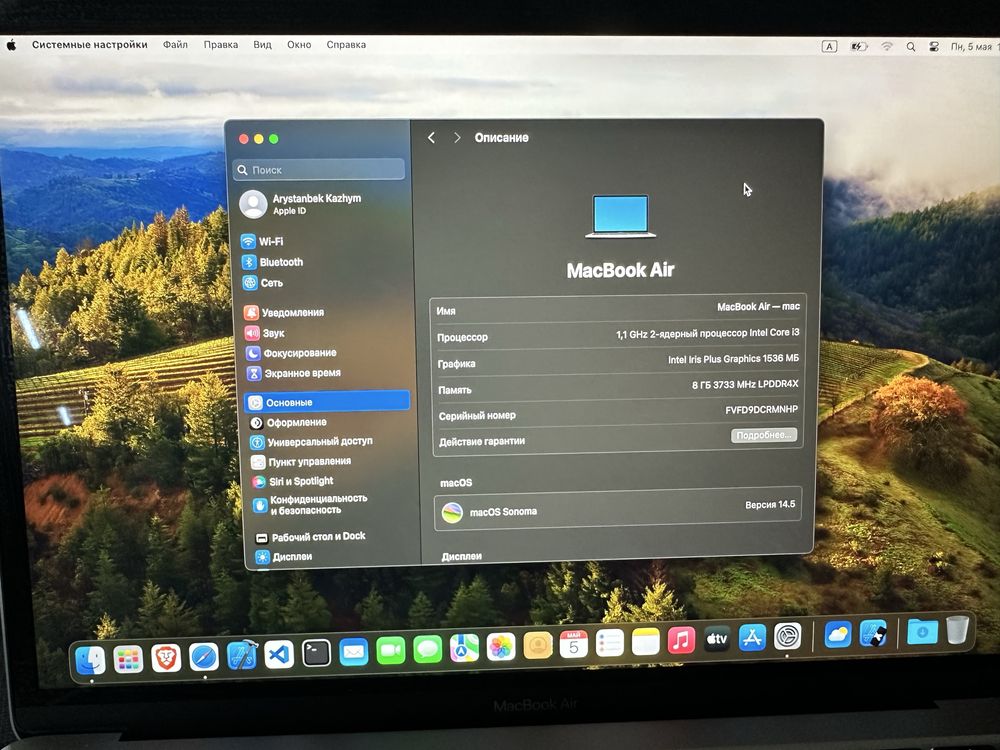Click serial number FVFD9DCRMNHP

point(761,410)
